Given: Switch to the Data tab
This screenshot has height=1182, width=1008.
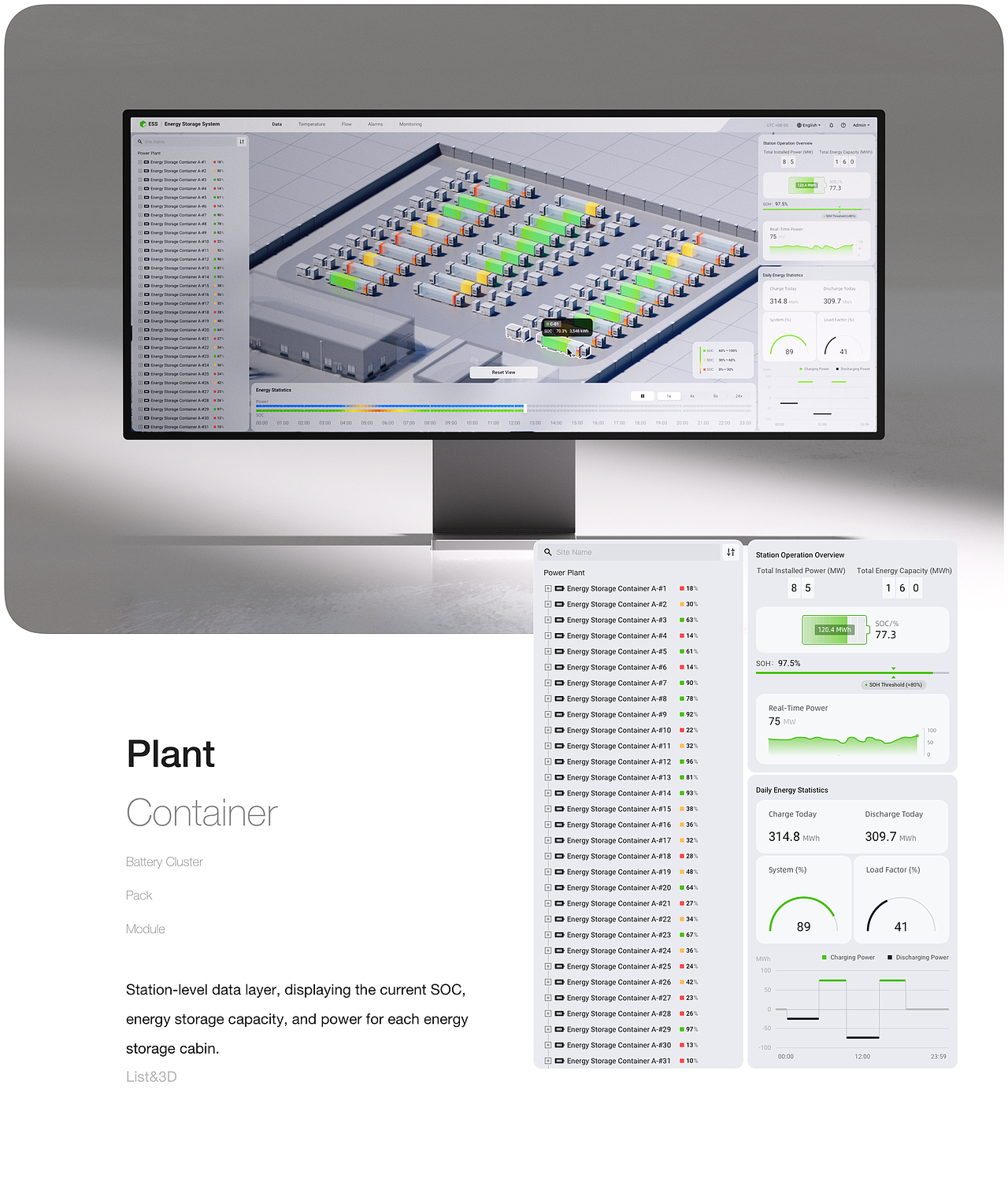Looking at the screenshot, I should coord(277,124).
